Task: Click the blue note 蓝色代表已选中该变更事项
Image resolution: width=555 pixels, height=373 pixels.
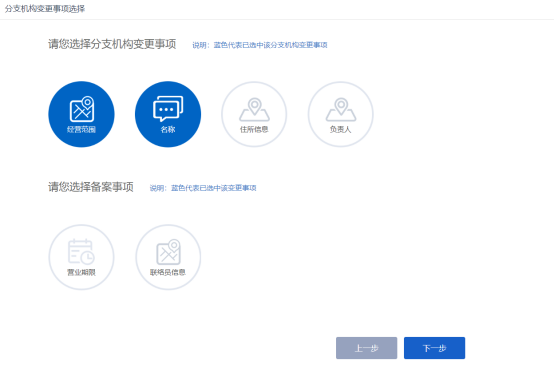Action: click(x=214, y=188)
